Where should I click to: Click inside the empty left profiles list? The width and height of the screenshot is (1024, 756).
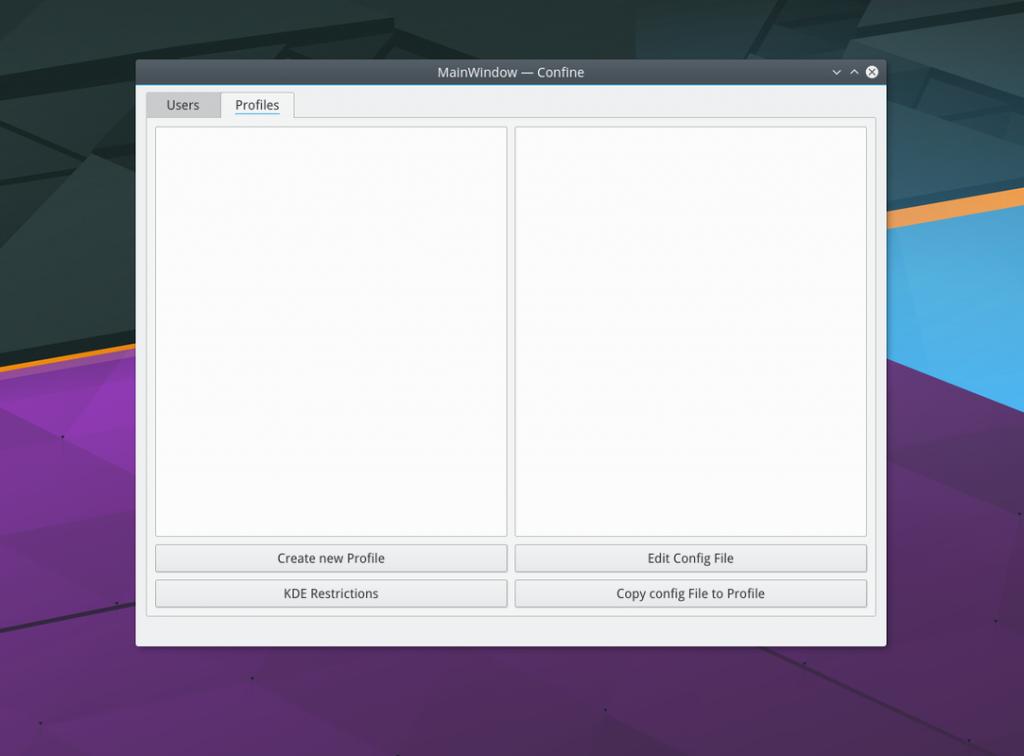[331, 330]
